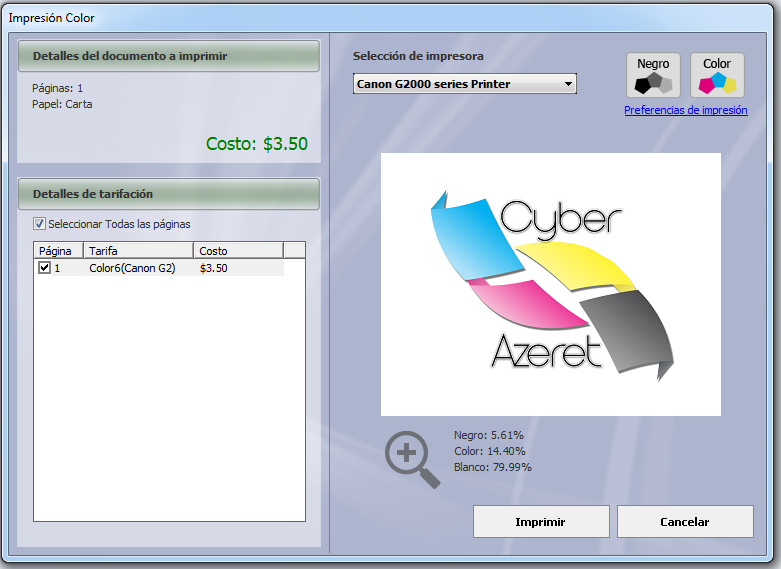Uncheck page 1 in the pricing list

pos(44,268)
